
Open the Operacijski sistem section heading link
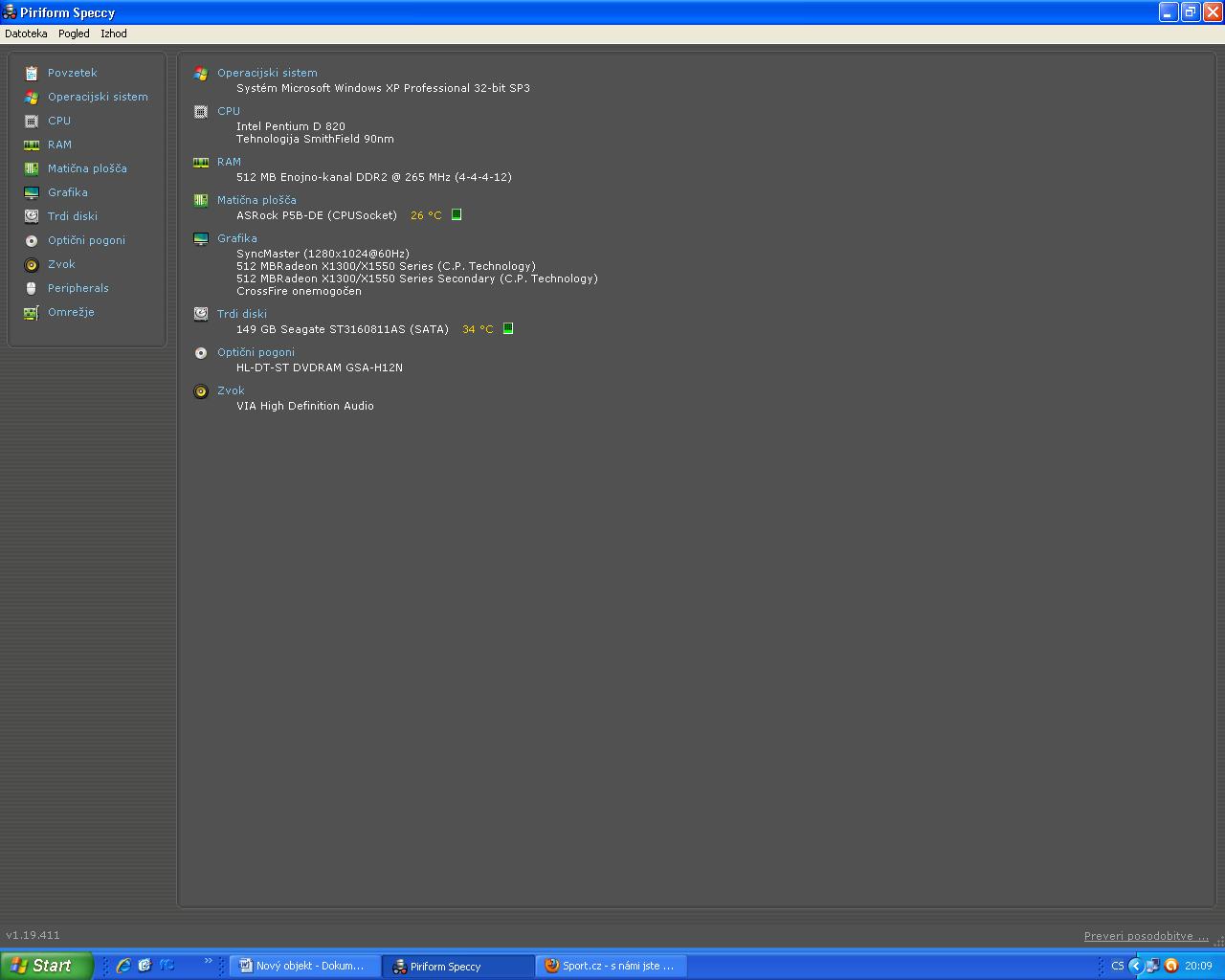[x=267, y=73]
